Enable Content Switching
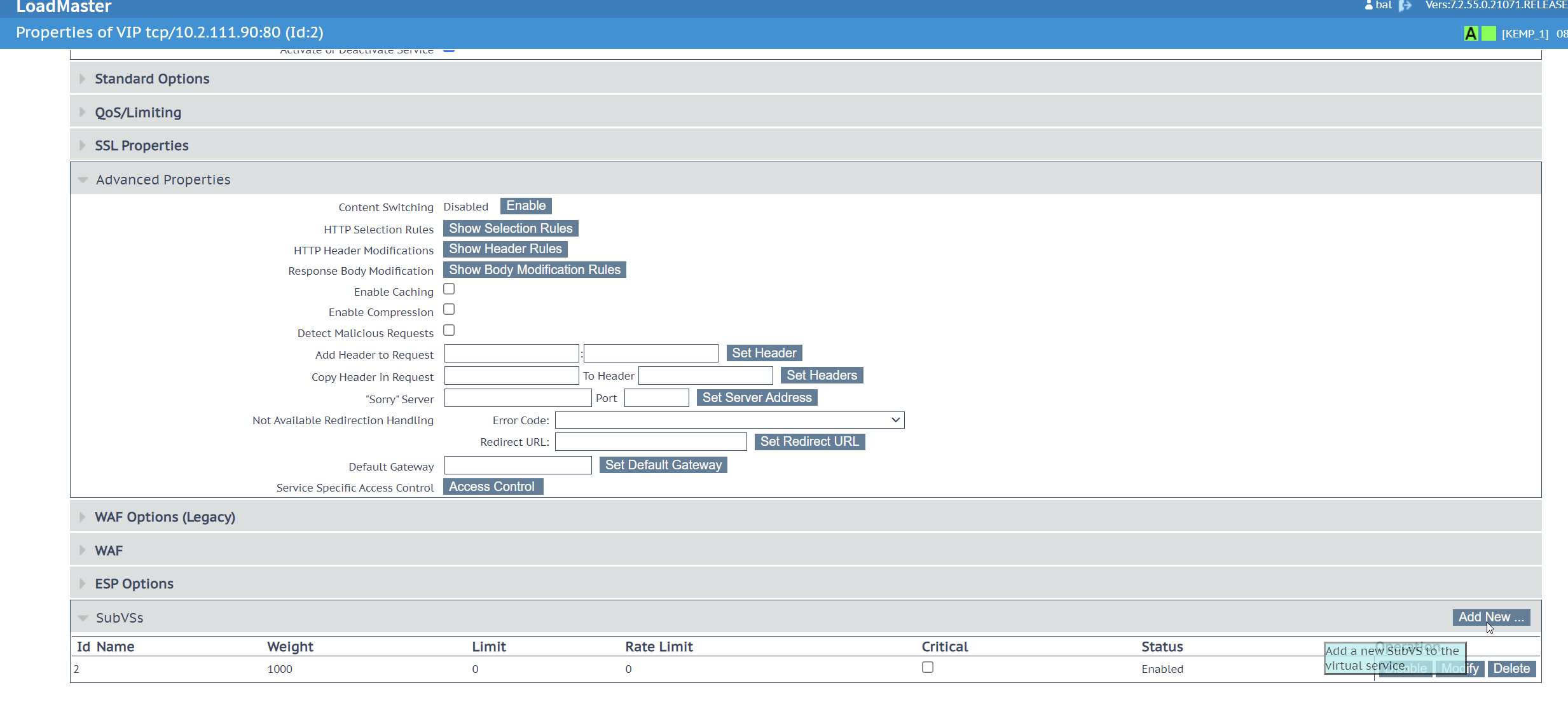1568x704 pixels. tap(526, 206)
